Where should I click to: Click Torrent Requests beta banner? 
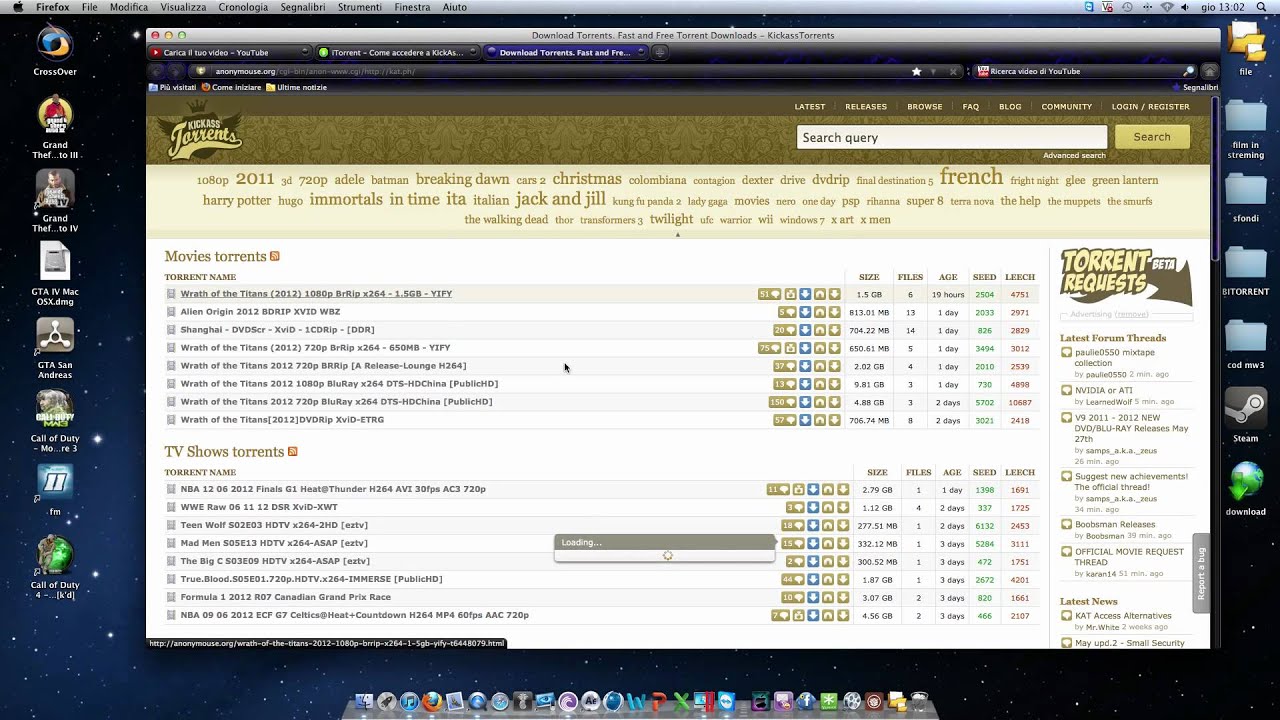[x=1126, y=276]
